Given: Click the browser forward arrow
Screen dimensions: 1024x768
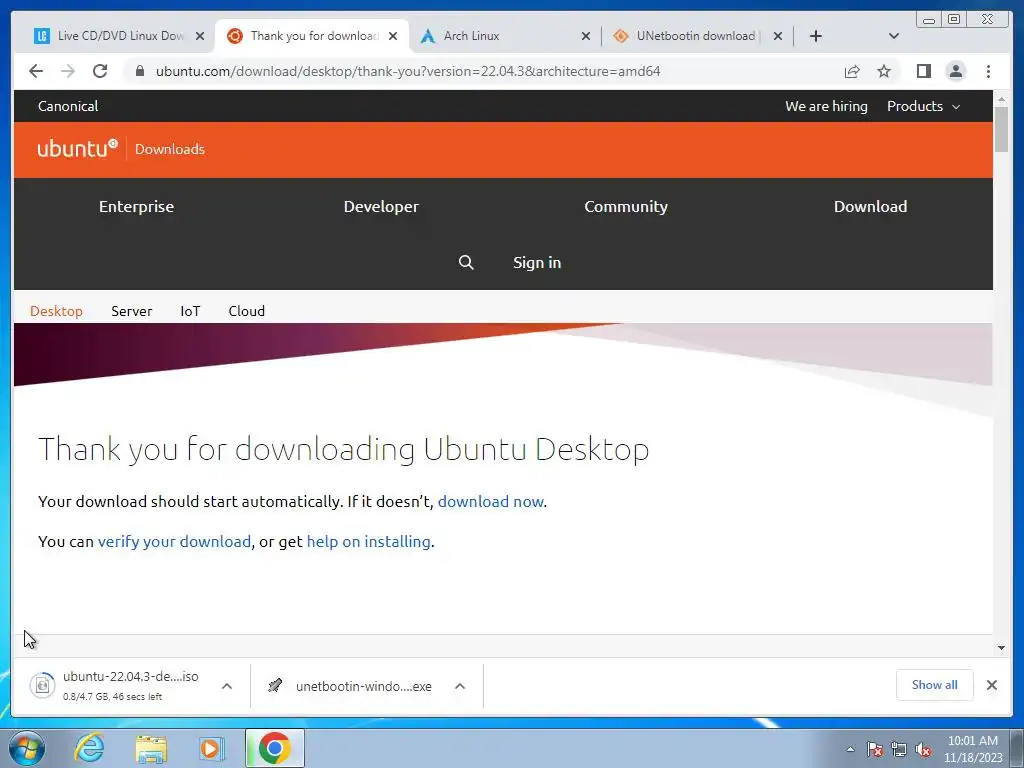Looking at the screenshot, I should [68, 71].
